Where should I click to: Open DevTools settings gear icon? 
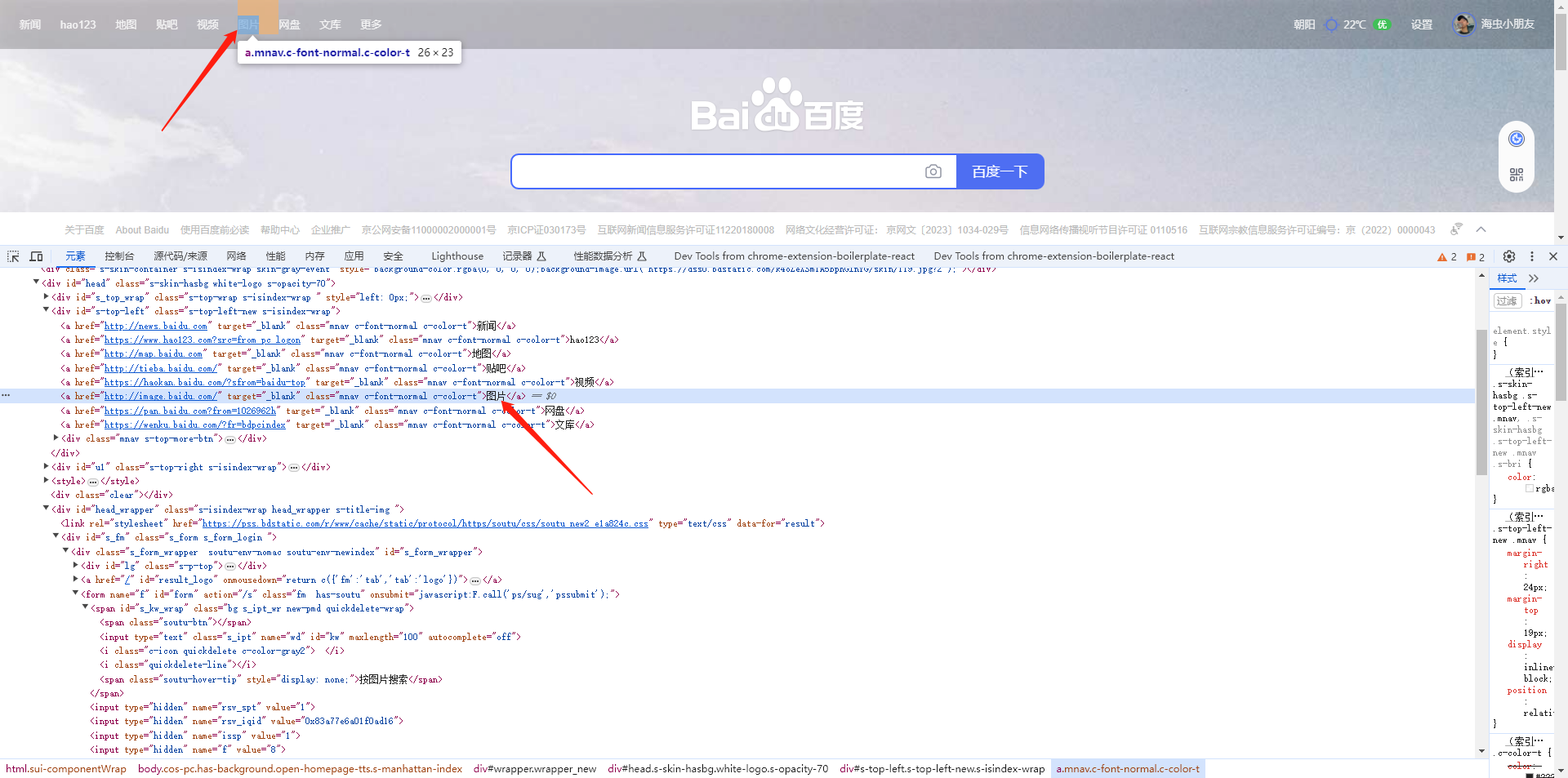pos(1509,256)
